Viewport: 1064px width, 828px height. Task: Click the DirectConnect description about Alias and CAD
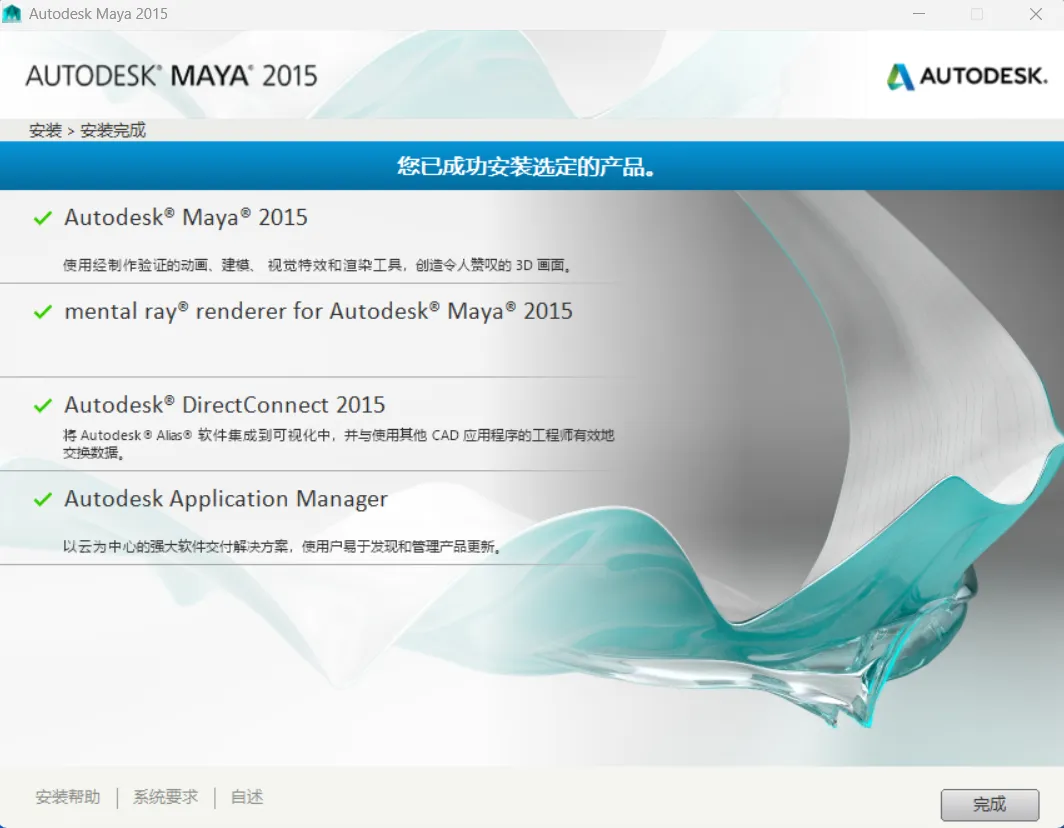pyautogui.click(x=339, y=443)
